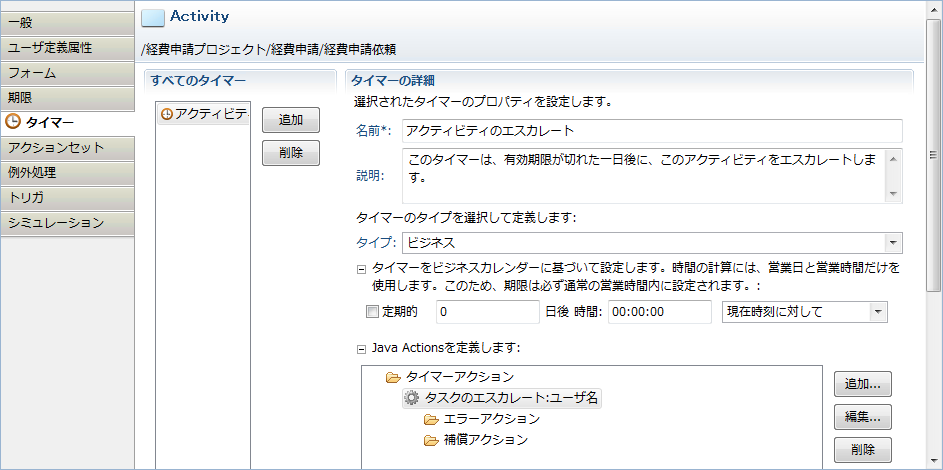Viewport: 943px width, 470px height.
Task: Click the clock icon on タイマー tab
Action: click(x=13, y=123)
